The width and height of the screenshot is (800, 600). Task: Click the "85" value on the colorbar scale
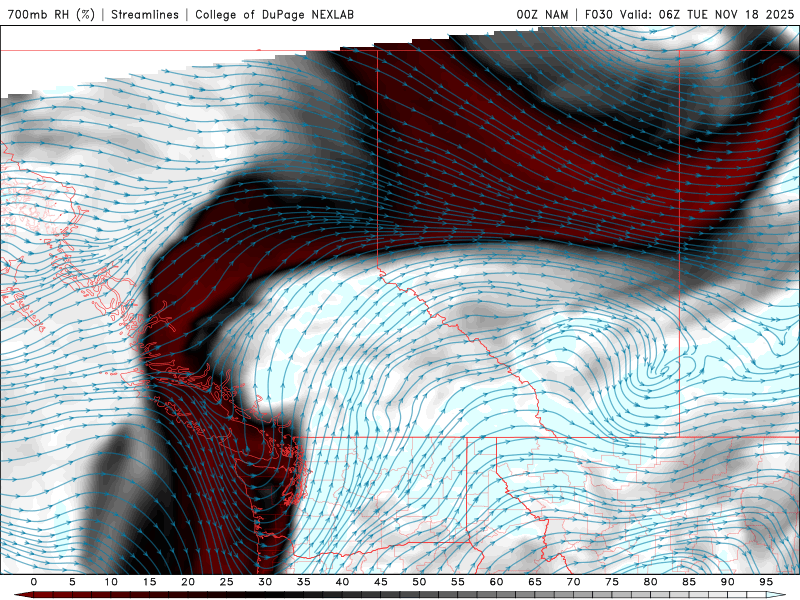(x=689, y=582)
